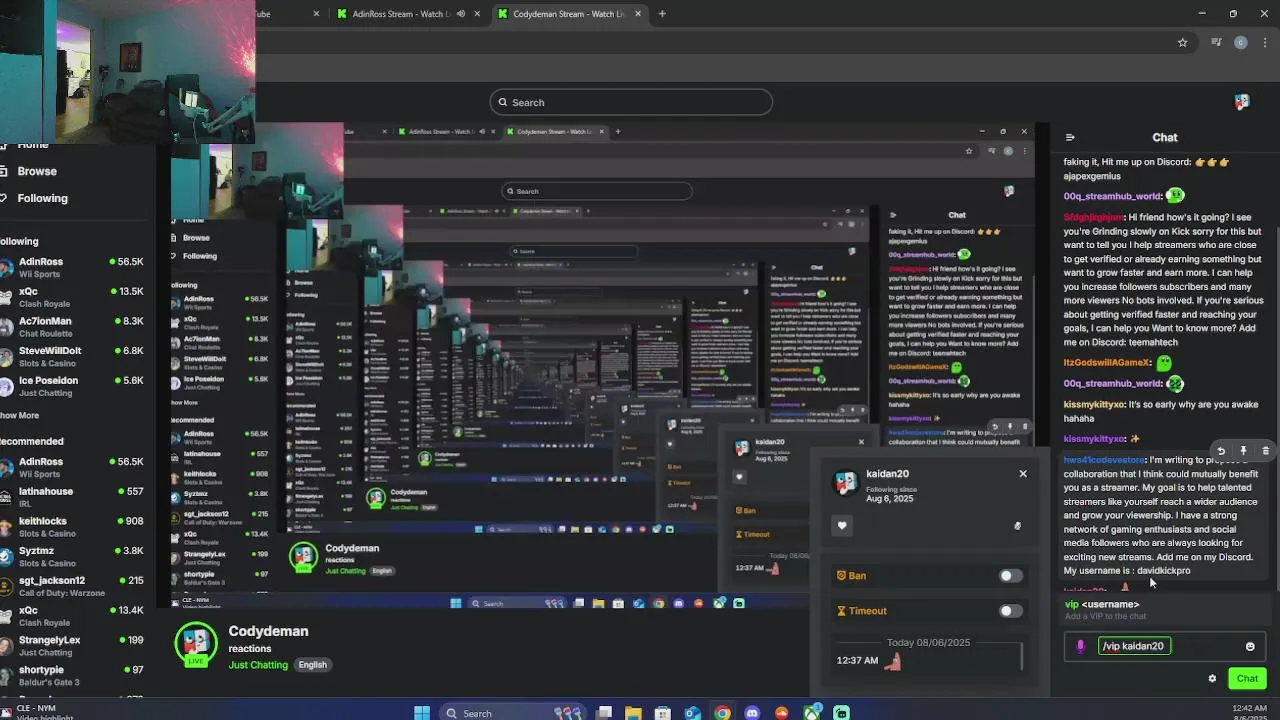Open SteveWillDoIt channel in sidebar
Viewport: 1280px width, 720px height.
pos(75,356)
